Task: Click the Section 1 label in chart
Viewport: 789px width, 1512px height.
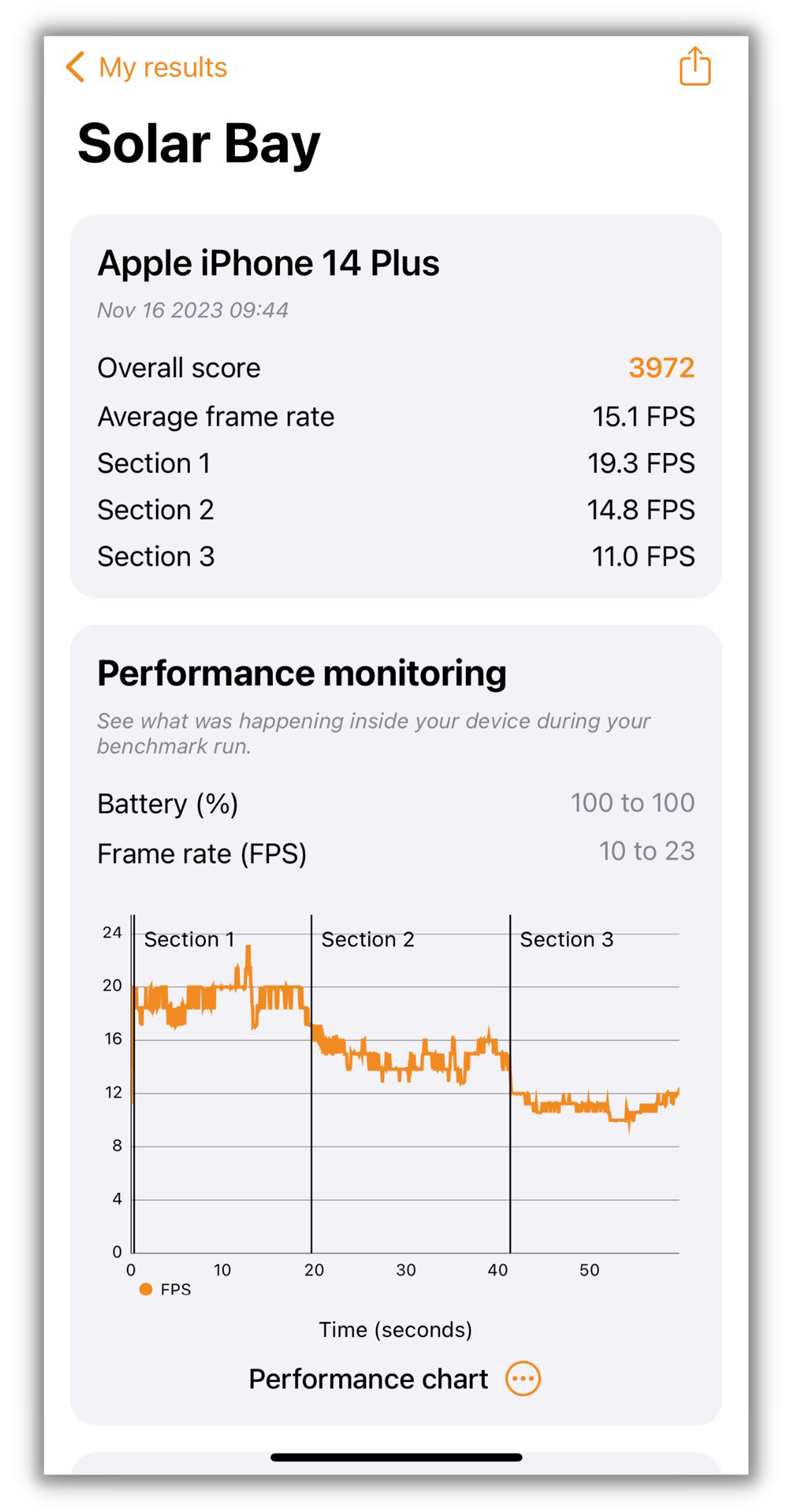Action: coord(189,939)
